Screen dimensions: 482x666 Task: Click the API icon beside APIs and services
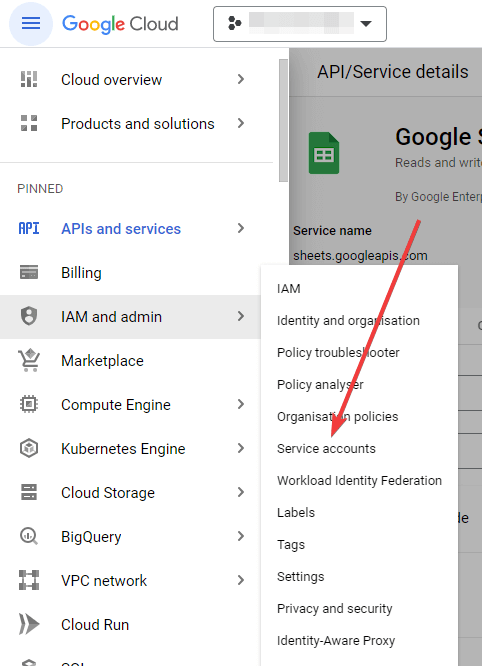(x=29, y=229)
